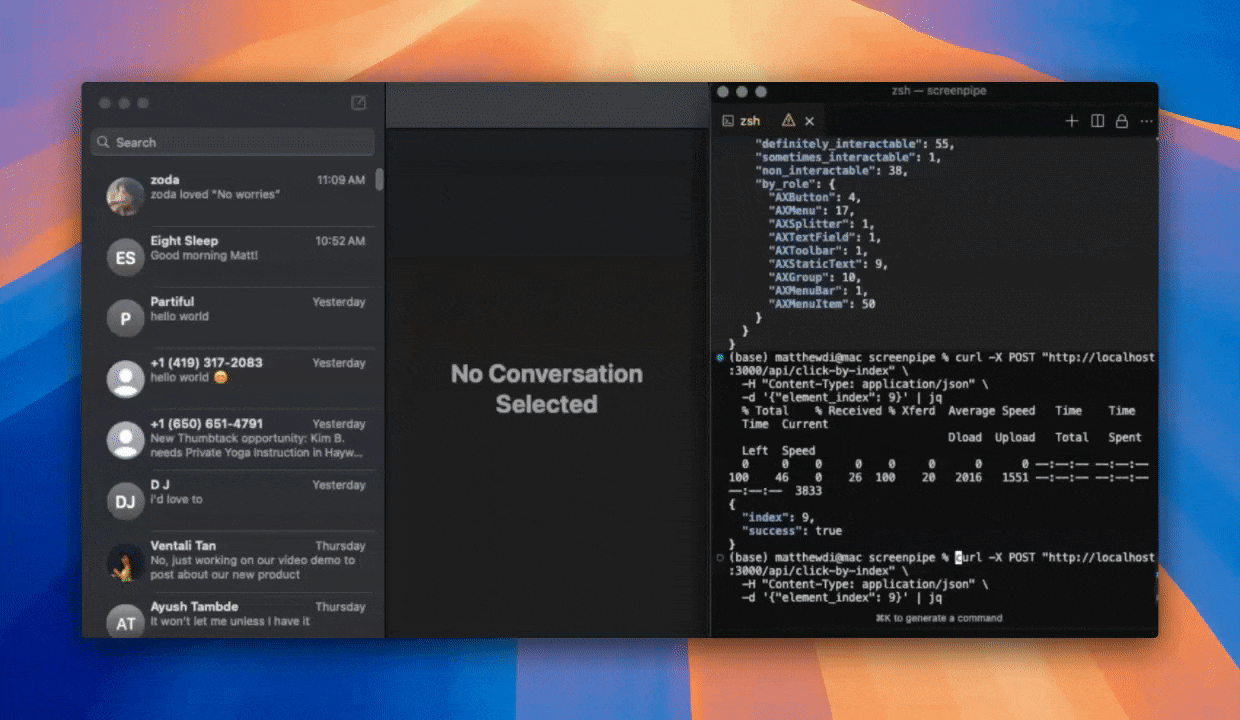Click the lock icon in the terminal toolbar
The image size is (1240, 720).
point(1121,120)
